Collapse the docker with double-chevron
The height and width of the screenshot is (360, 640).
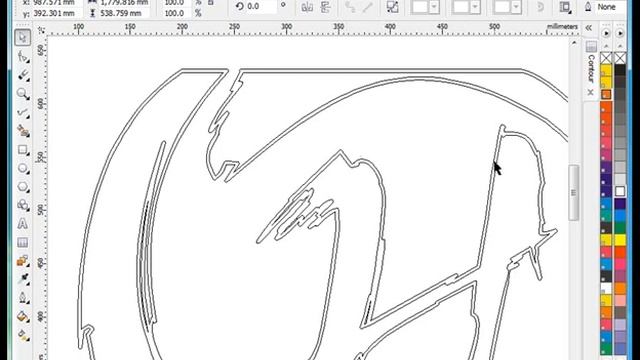point(589,28)
